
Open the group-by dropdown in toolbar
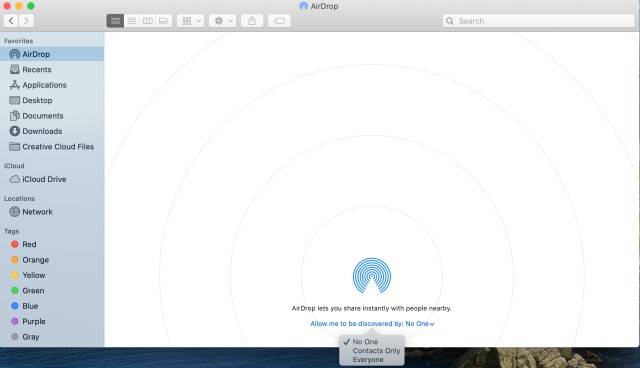click(191, 21)
